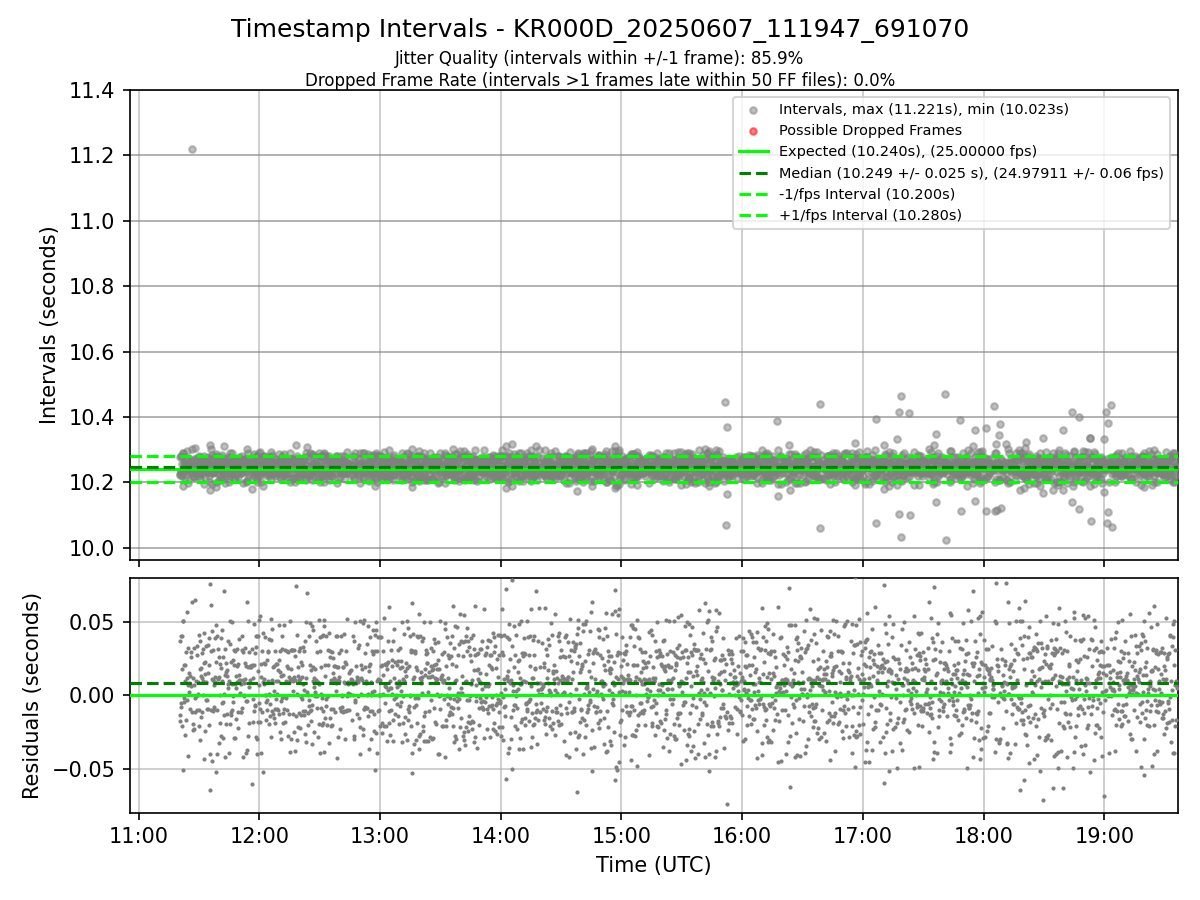Click the plot title 'Timestamp Intervals - KR000D_20250607_111947_691070'
The height and width of the screenshot is (900, 1200).
click(x=600, y=29)
